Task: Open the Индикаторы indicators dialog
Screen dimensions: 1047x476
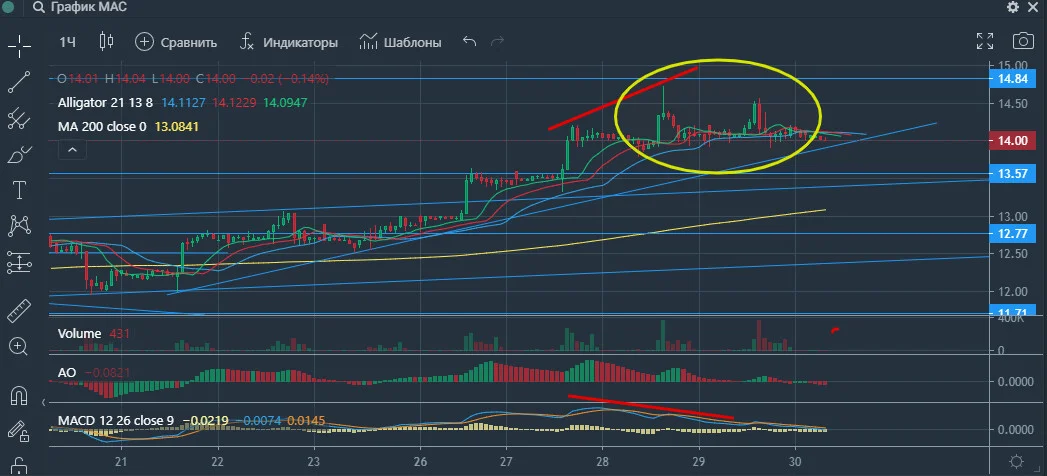Action: click(x=288, y=42)
